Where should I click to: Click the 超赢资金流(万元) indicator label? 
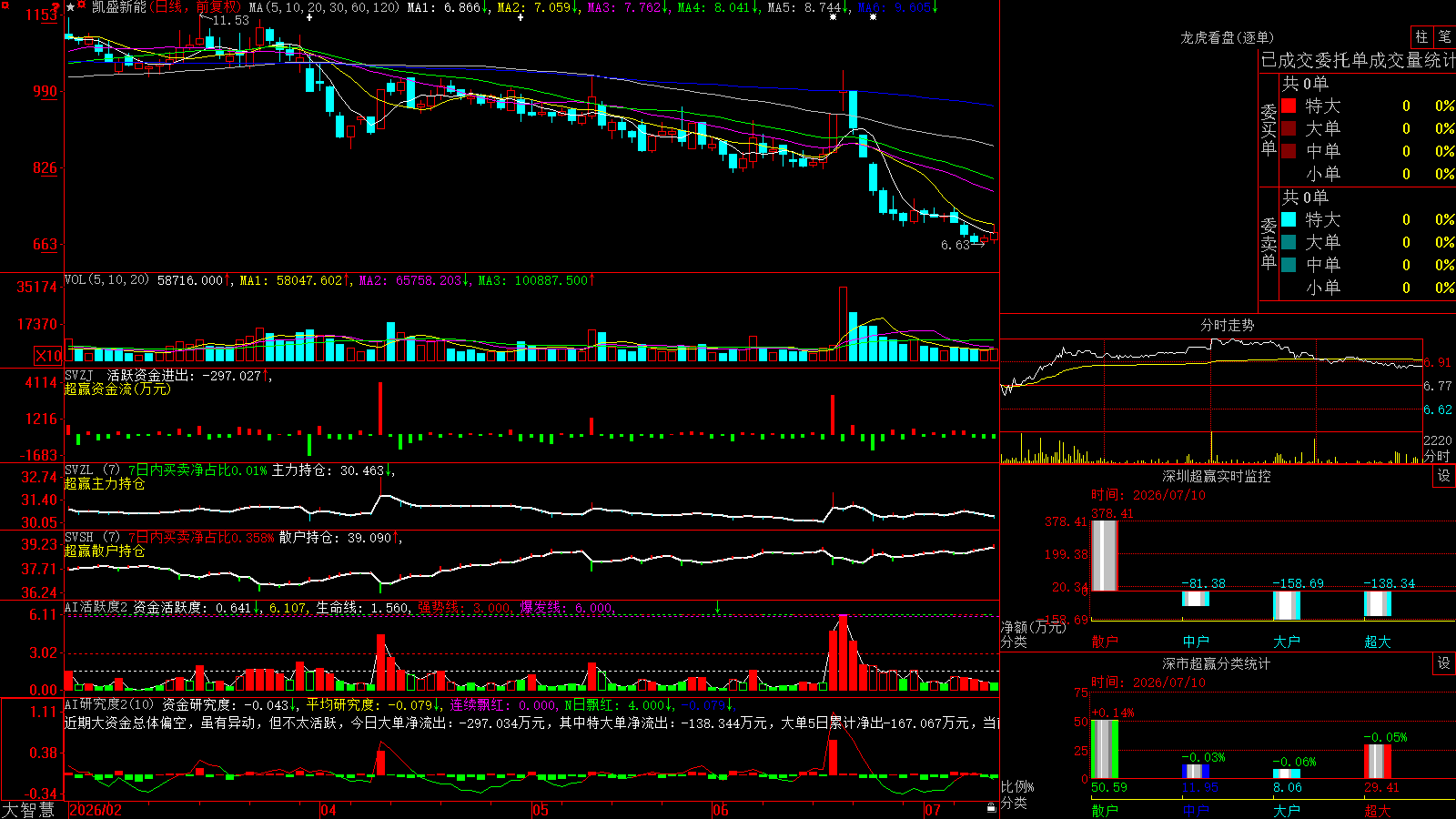coord(117,389)
